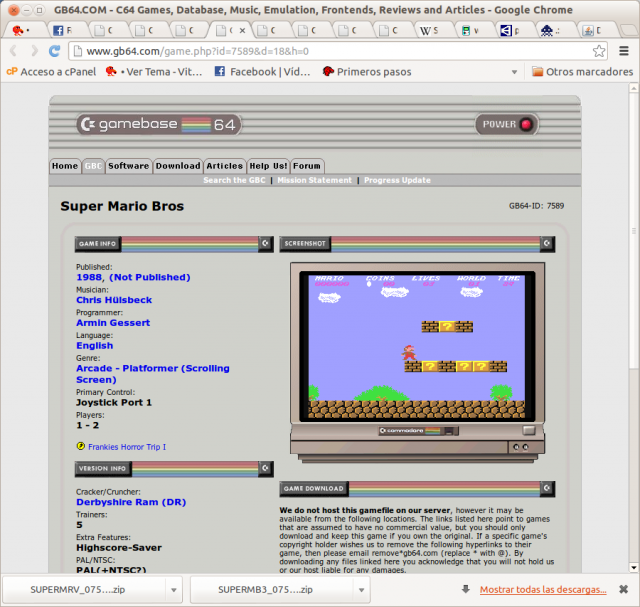Viewport: 640px width, 607px height.
Task: Open a new tab with the new-tab button
Action: (x=627, y=30)
